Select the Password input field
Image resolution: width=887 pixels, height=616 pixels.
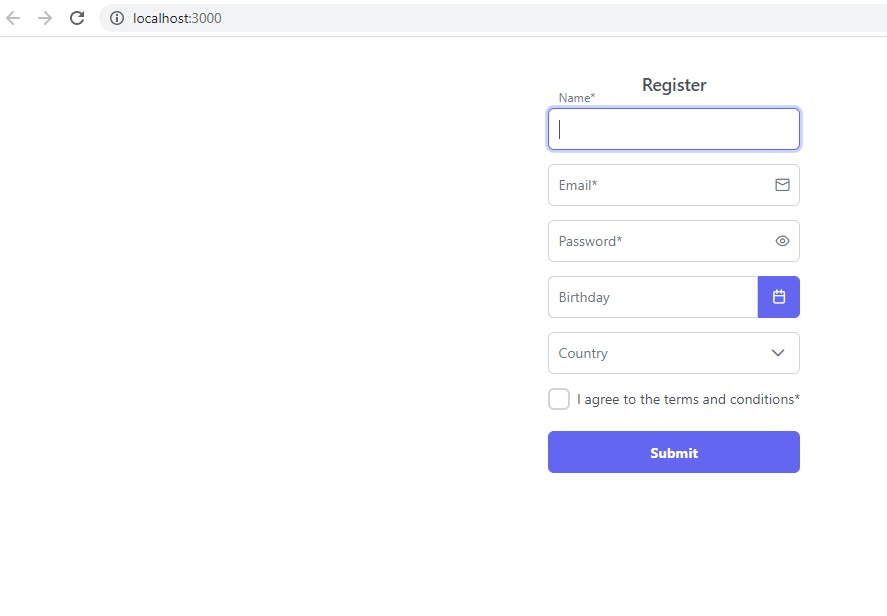tap(660, 241)
